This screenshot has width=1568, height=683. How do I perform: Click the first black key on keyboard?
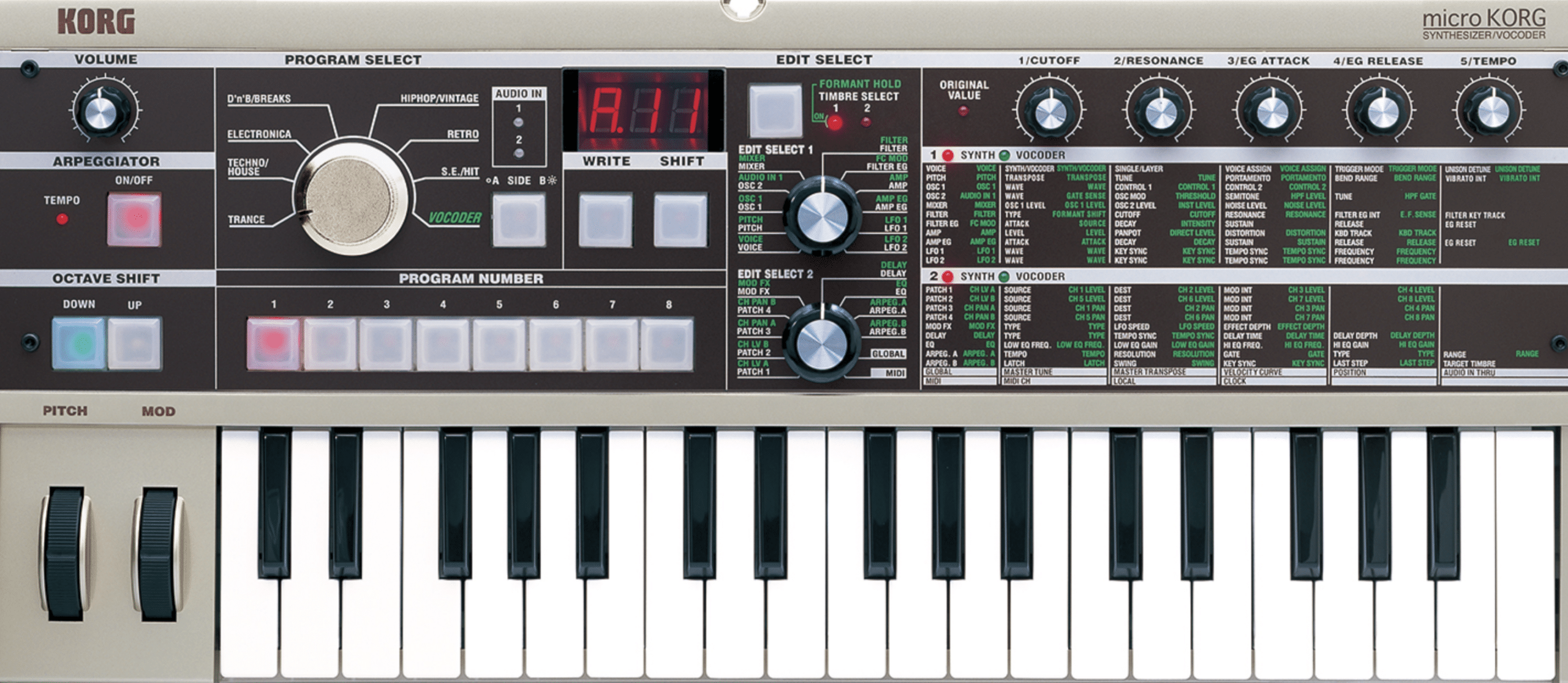[x=274, y=504]
